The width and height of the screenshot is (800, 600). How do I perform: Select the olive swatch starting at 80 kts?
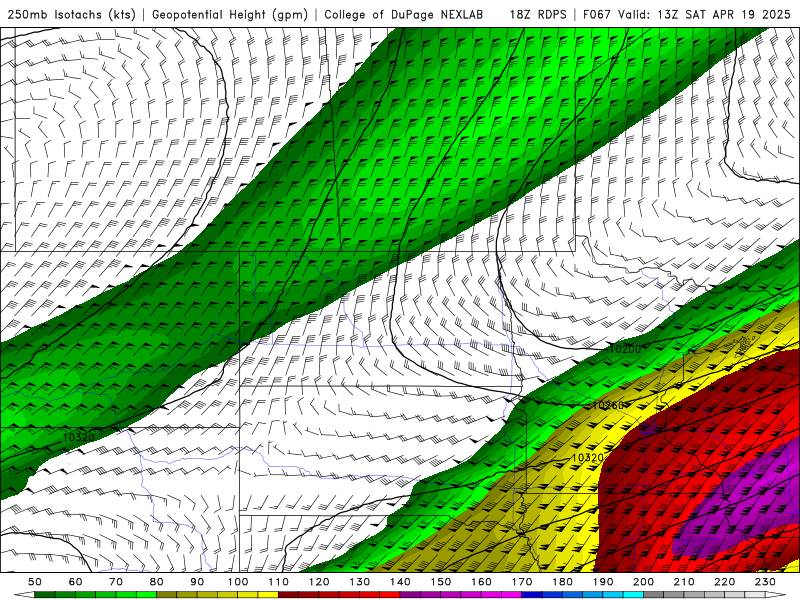tap(166, 594)
